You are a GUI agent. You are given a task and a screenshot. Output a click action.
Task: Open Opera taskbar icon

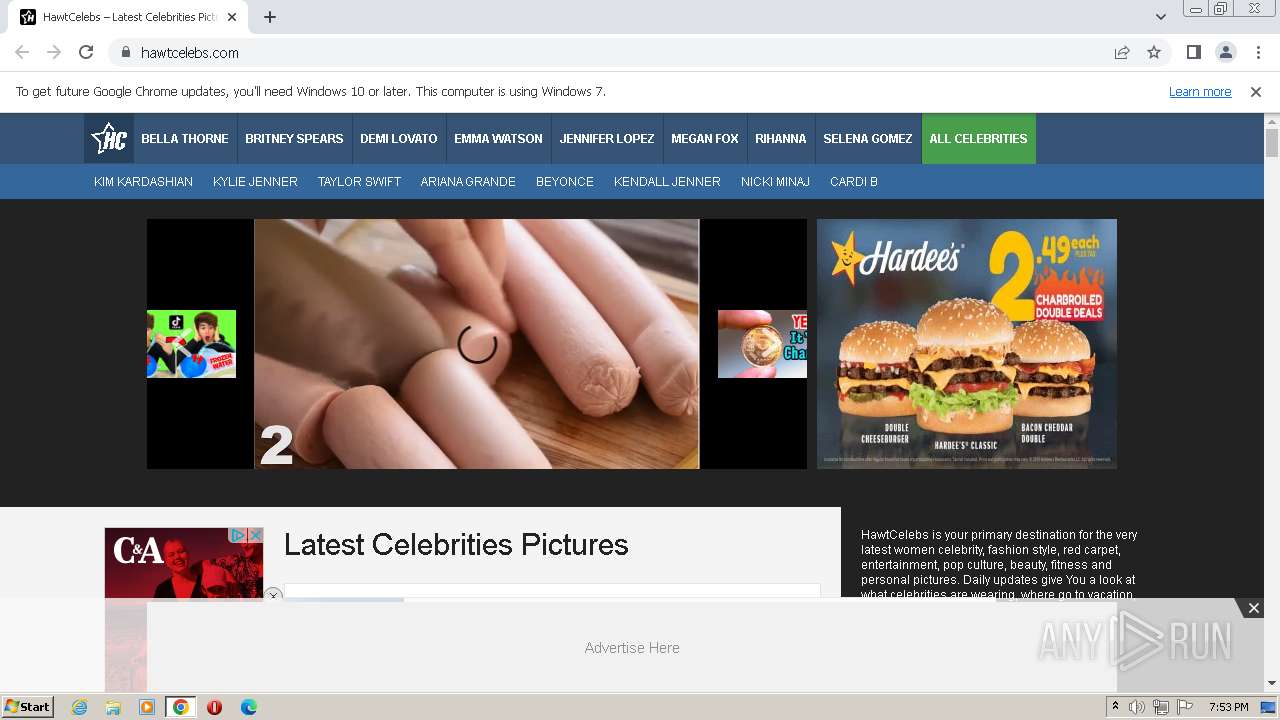point(214,707)
